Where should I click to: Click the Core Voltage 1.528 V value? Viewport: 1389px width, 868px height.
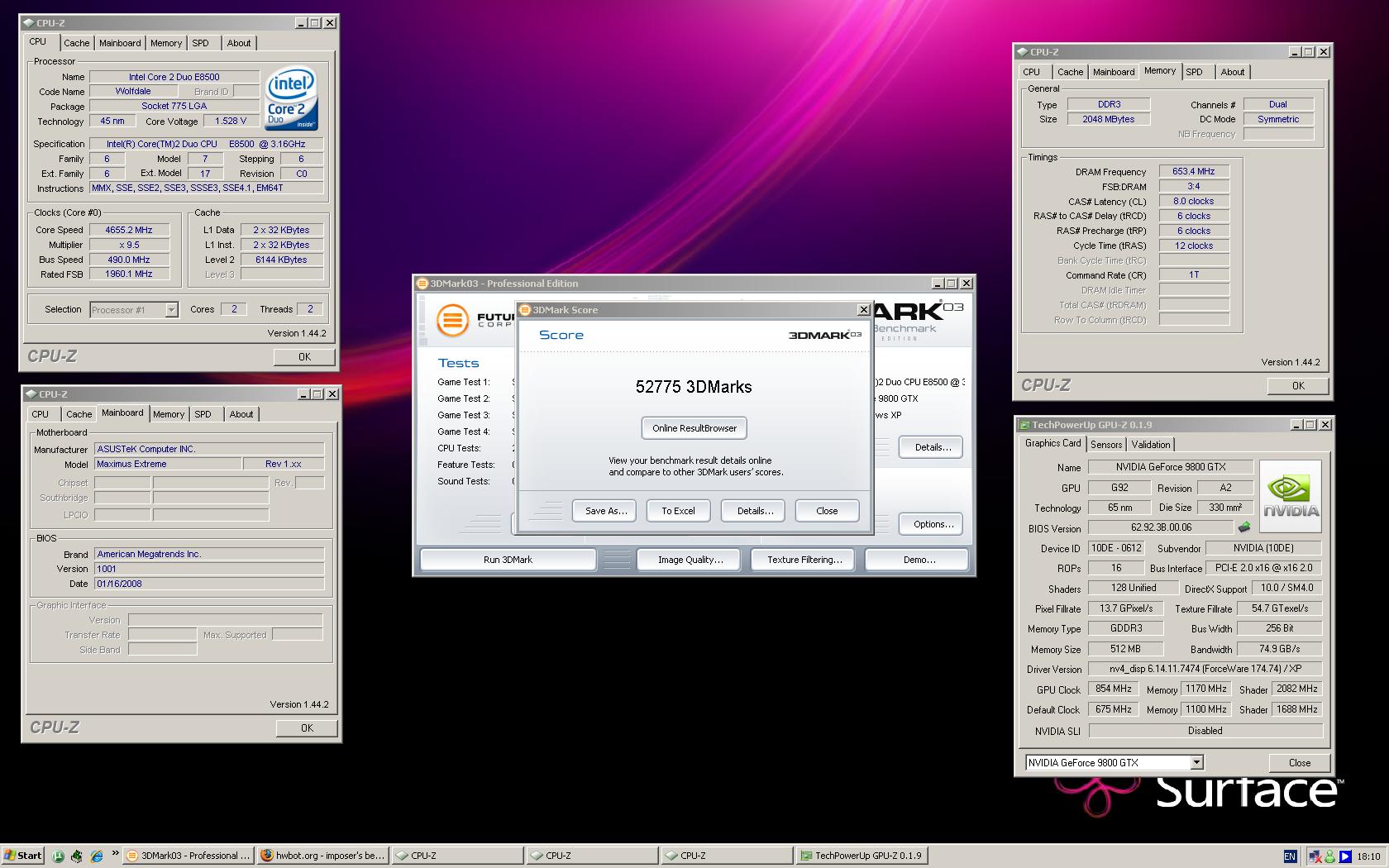(231, 121)
